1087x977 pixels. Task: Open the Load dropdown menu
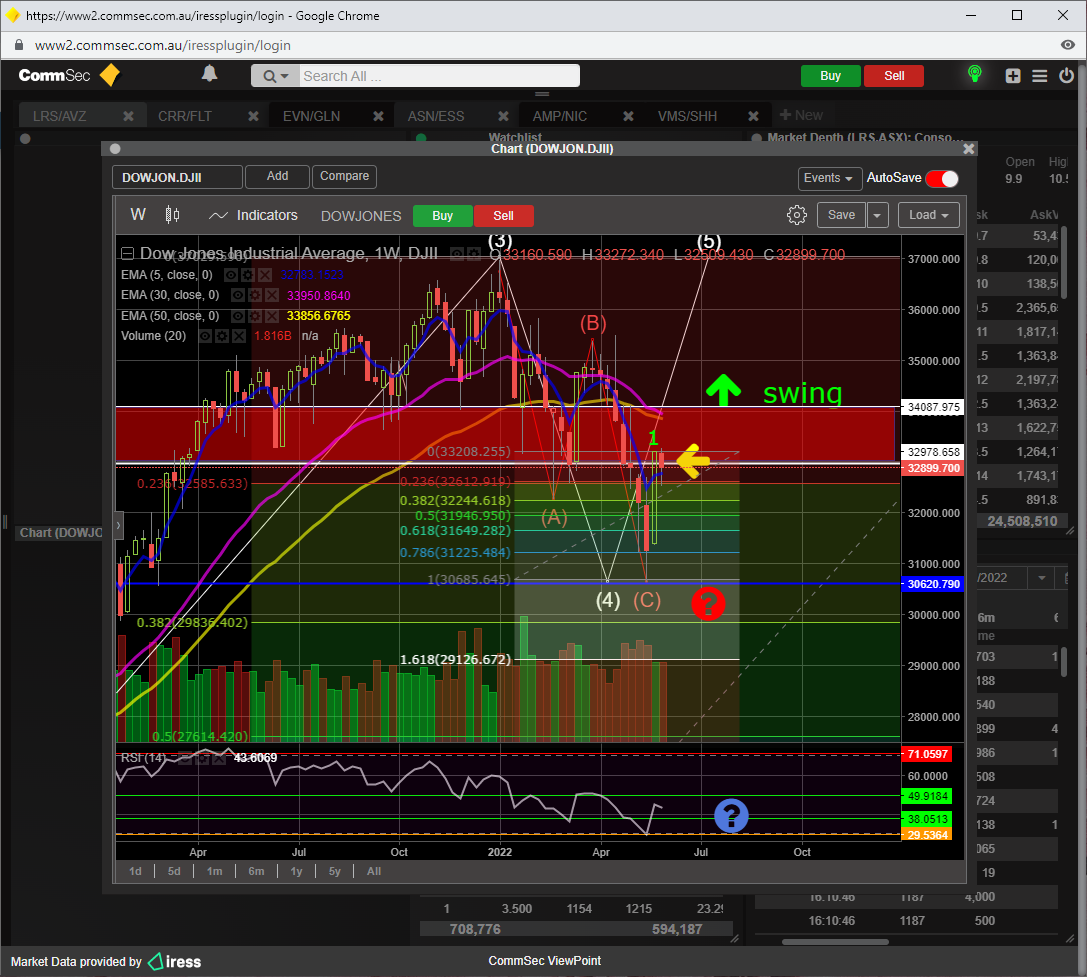[x=928, y=215]
